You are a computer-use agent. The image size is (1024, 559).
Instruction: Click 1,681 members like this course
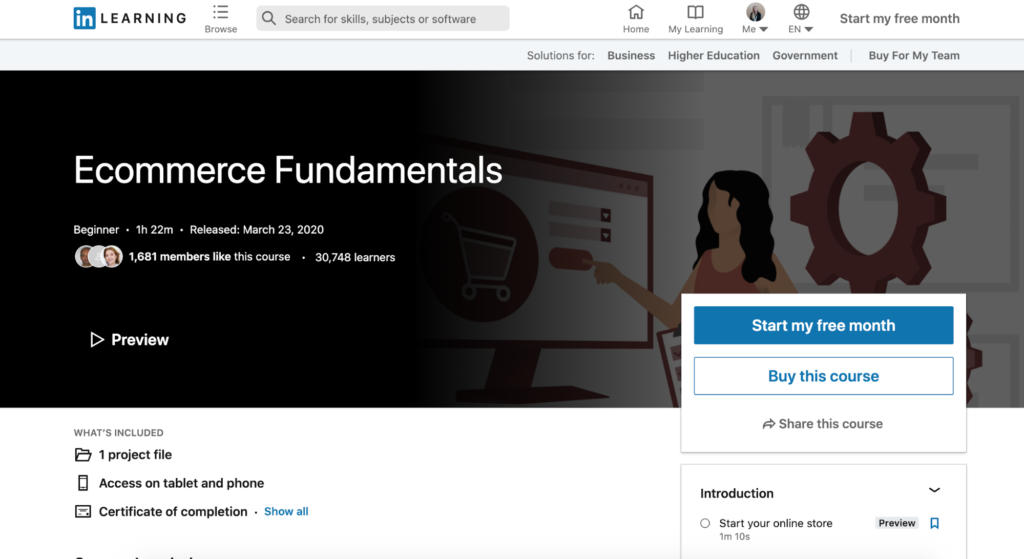[210, 257]
